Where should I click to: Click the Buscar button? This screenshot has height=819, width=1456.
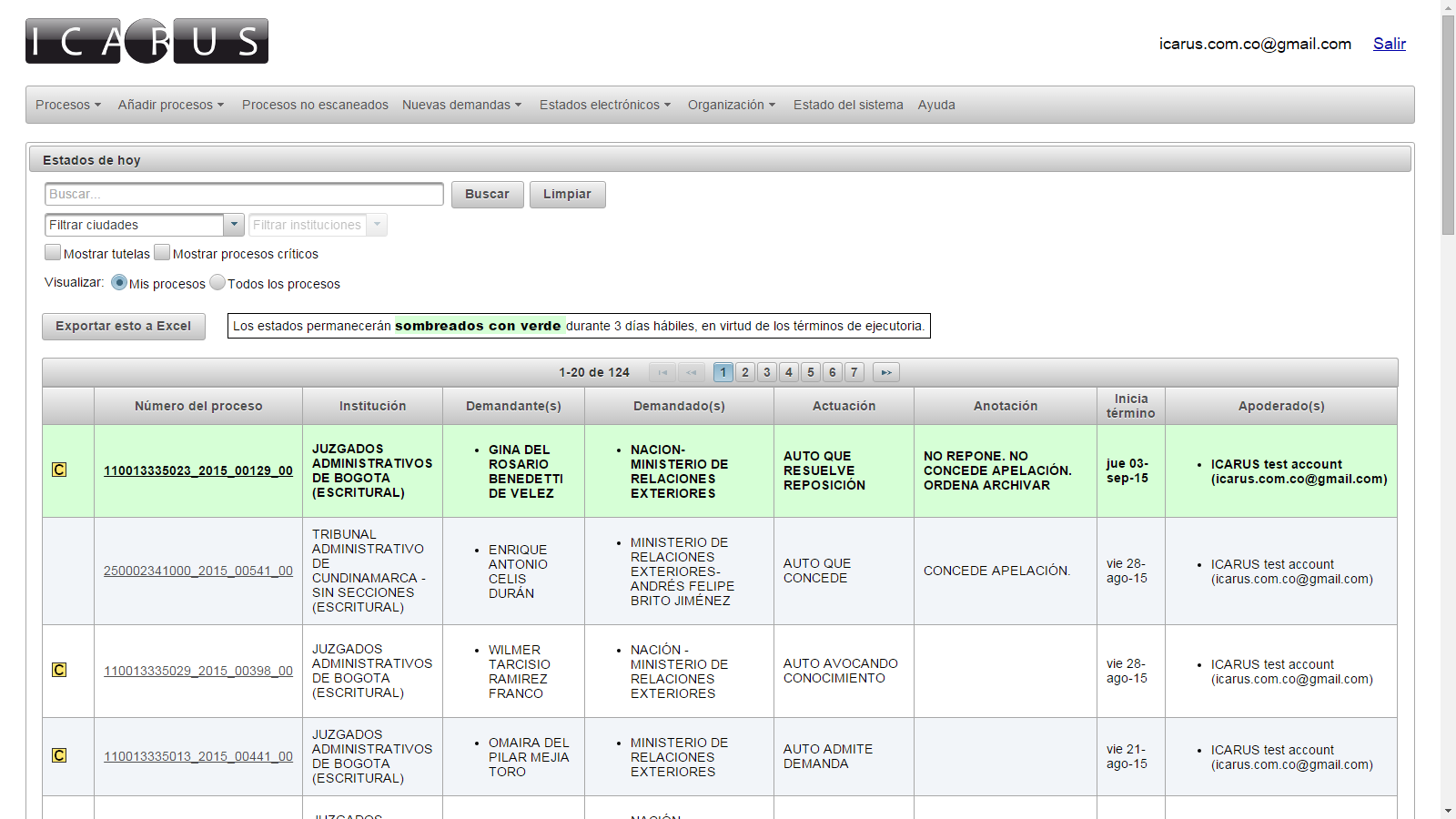[488, 195]
